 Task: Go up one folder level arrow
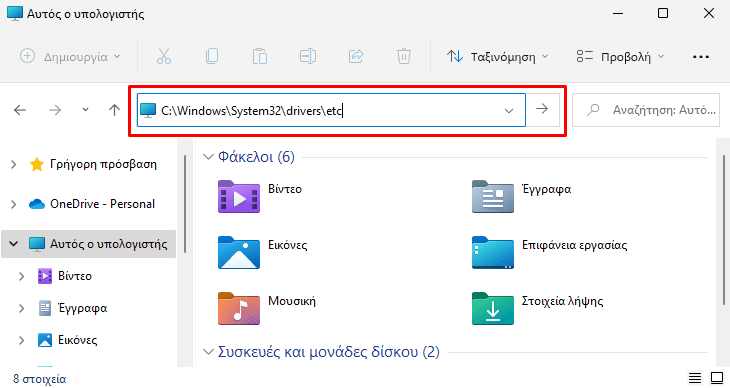[x=115, y=110]
